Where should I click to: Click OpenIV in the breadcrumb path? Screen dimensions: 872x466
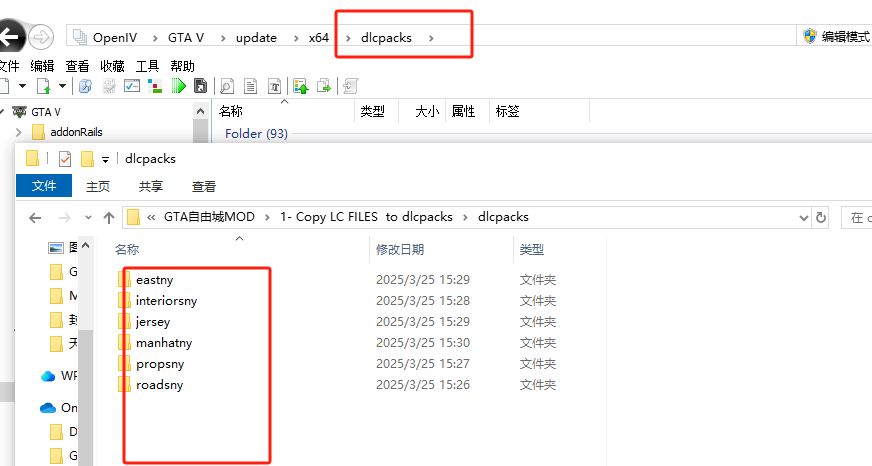[115, 38]
